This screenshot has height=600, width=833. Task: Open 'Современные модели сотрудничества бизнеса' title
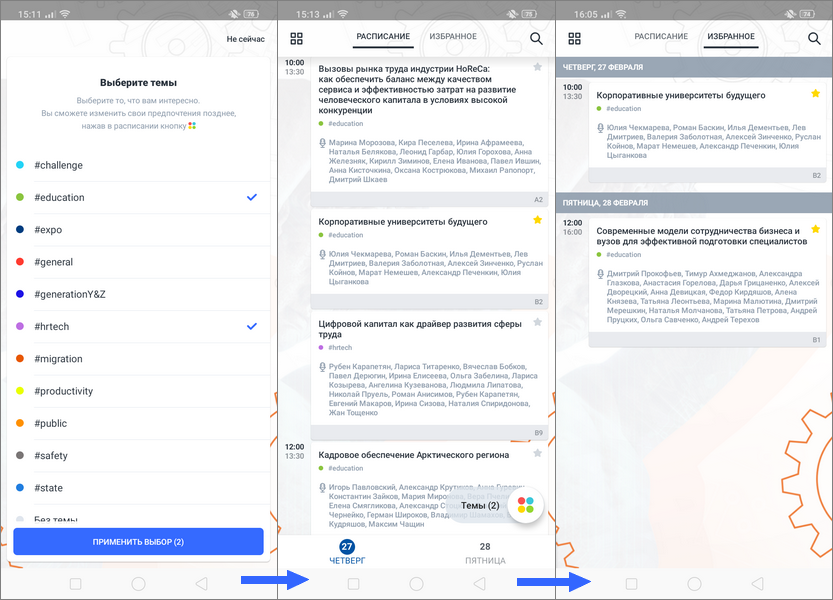point(701,236)
